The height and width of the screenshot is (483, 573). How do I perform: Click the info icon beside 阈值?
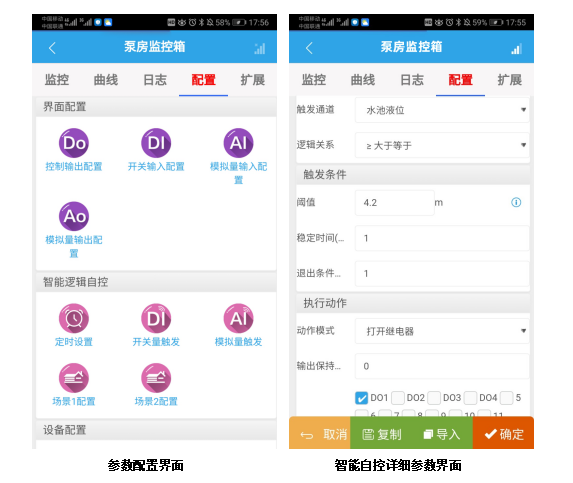516,202
